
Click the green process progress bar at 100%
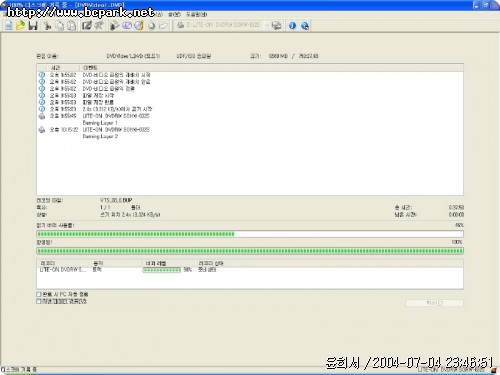coord(250,251)
